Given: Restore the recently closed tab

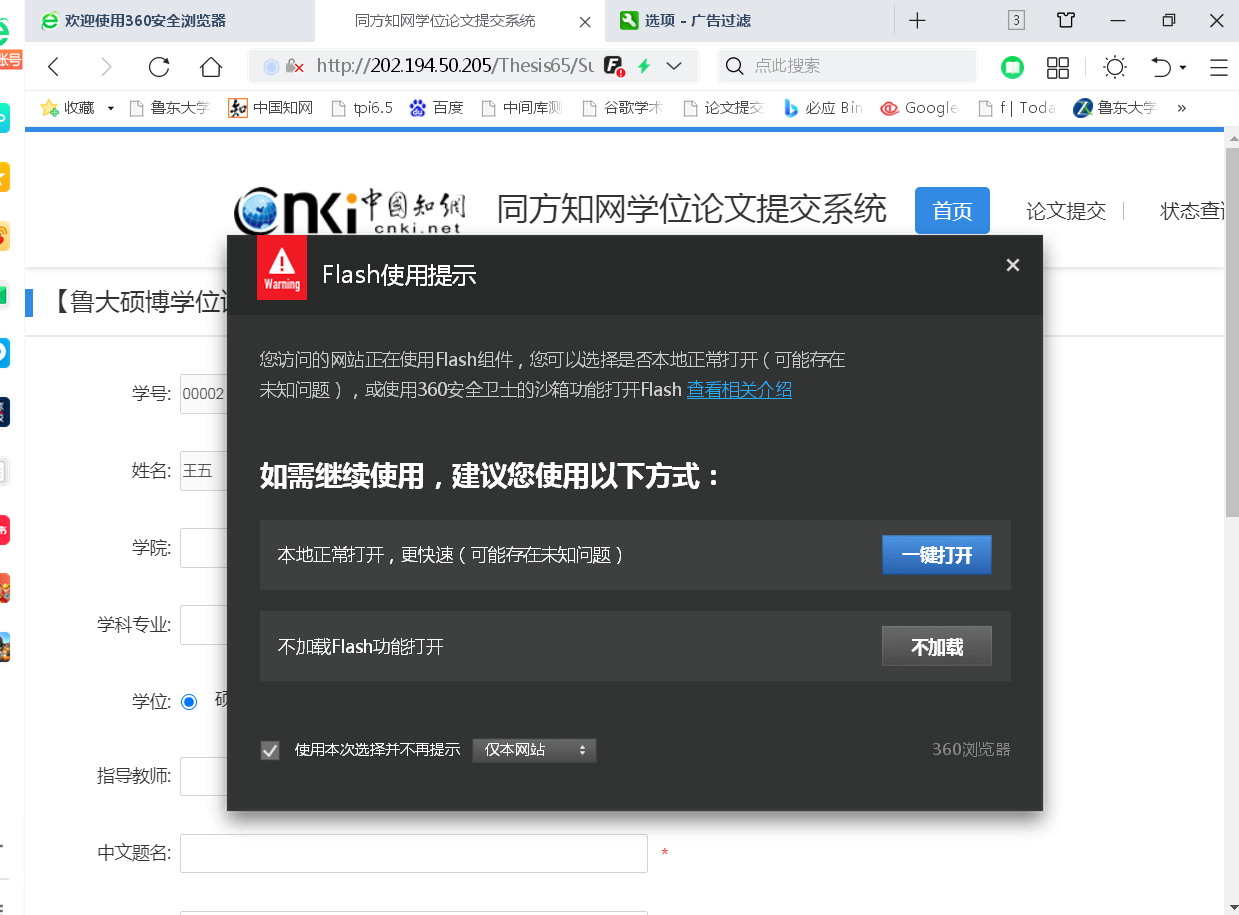Looking at the screenshot, I should (1161, 67).
